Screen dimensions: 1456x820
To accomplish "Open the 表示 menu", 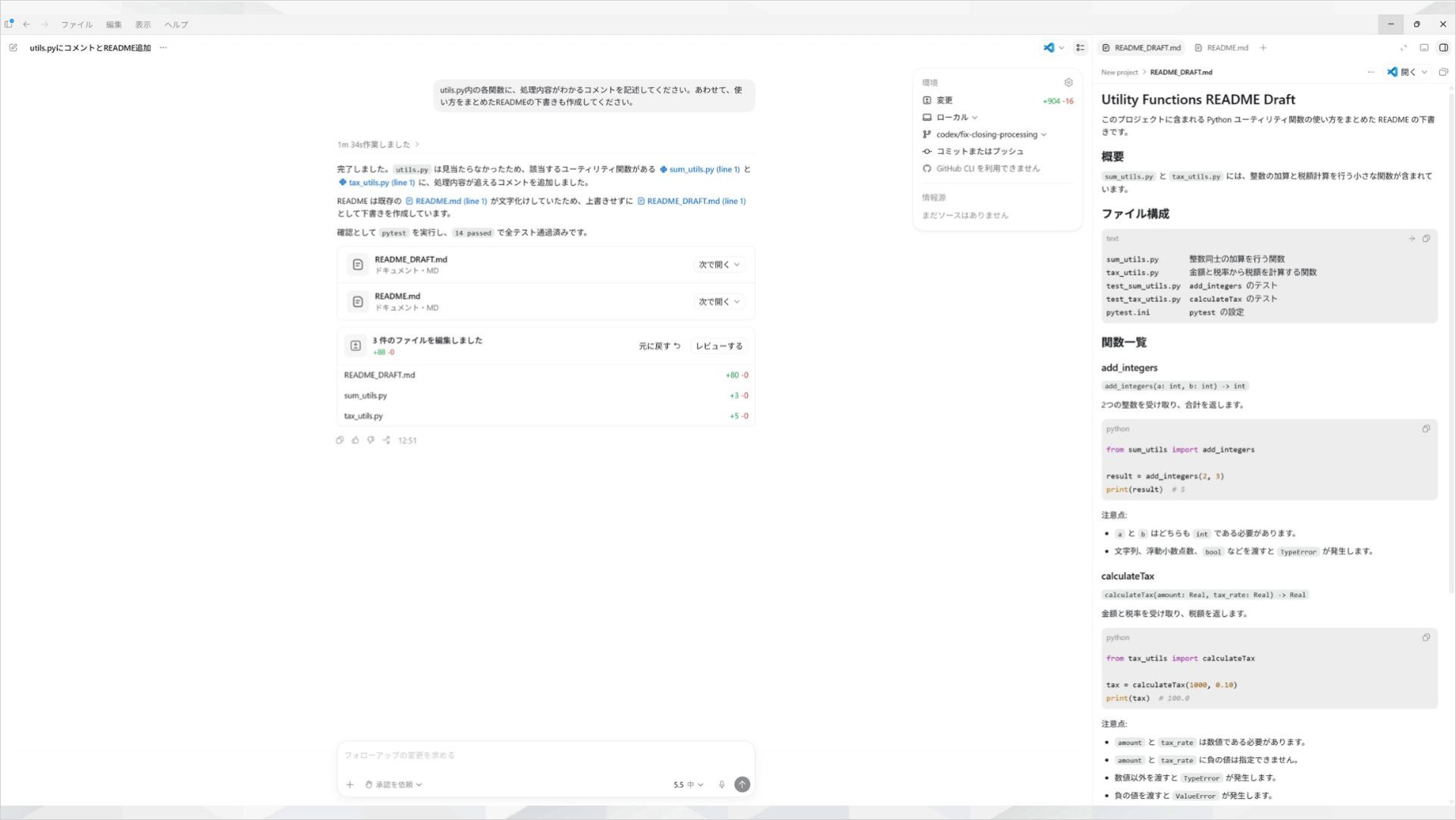I will coord(143,24).
